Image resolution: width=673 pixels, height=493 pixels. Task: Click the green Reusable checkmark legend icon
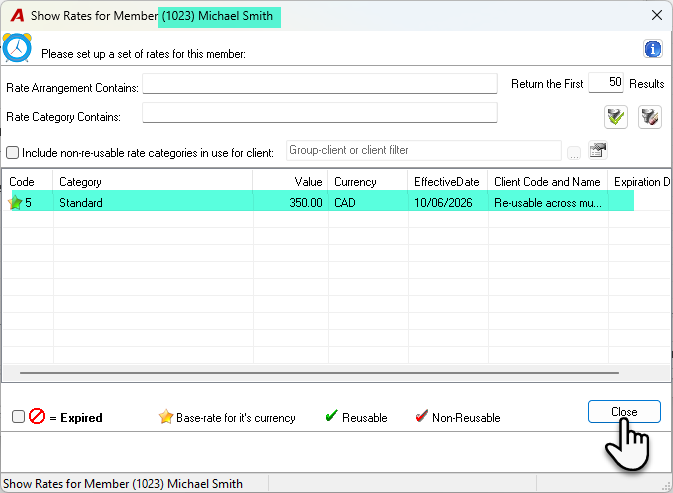(331, 415)
